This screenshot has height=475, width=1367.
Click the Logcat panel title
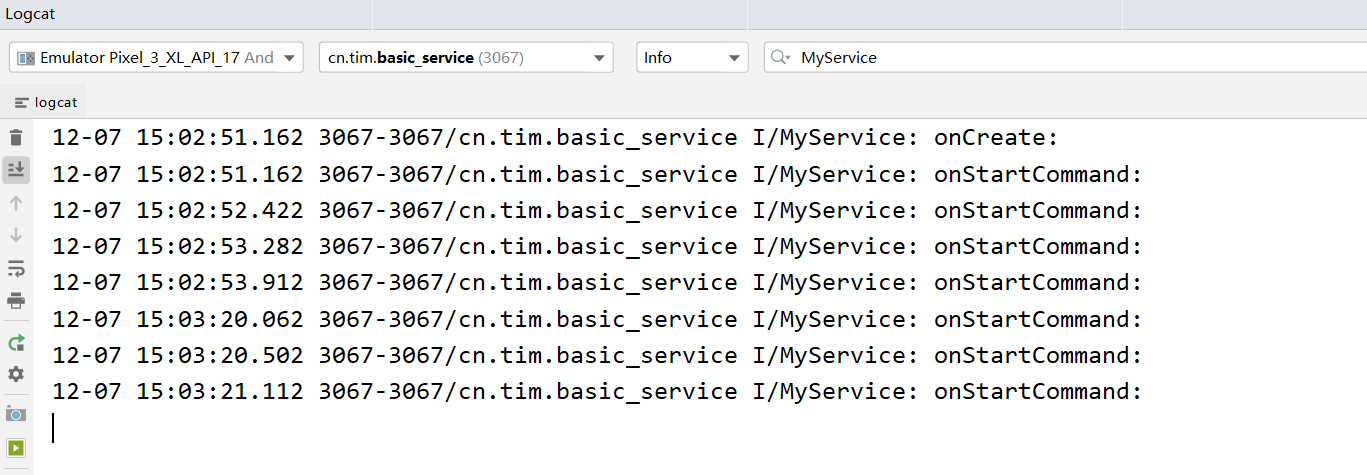[28, 13]
